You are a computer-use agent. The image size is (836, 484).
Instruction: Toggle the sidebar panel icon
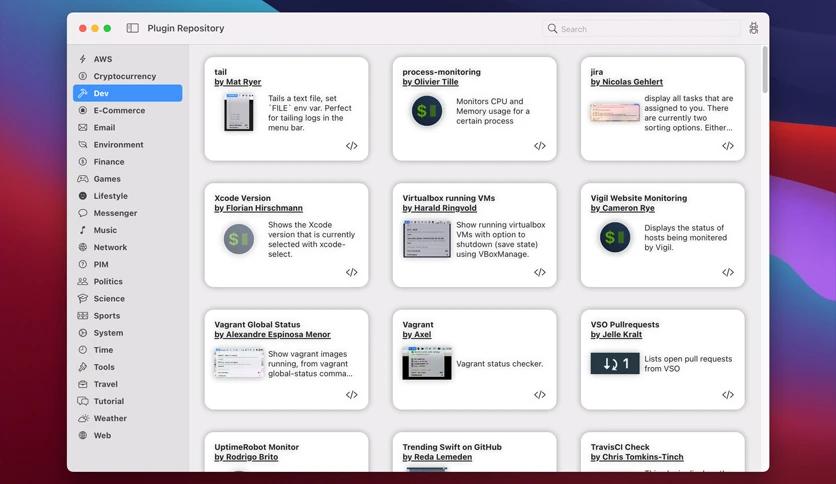pos(132,28)
